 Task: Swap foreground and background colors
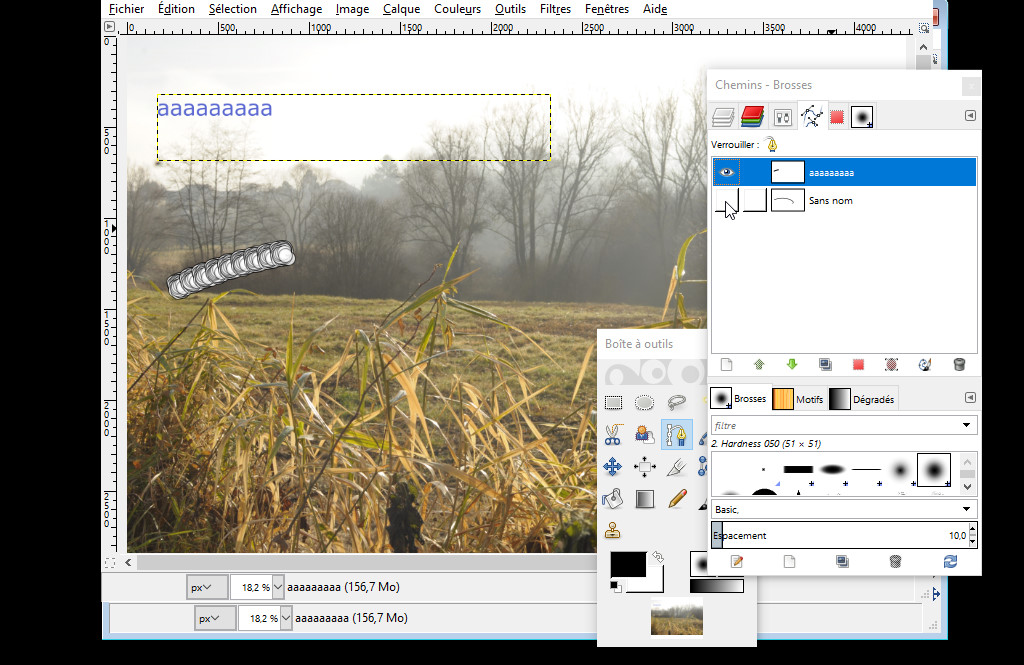pos(658,557)
